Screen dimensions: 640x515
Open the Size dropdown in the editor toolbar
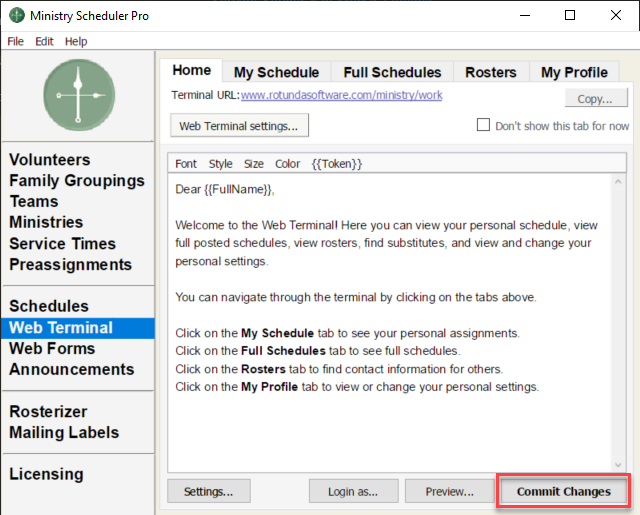253,164
